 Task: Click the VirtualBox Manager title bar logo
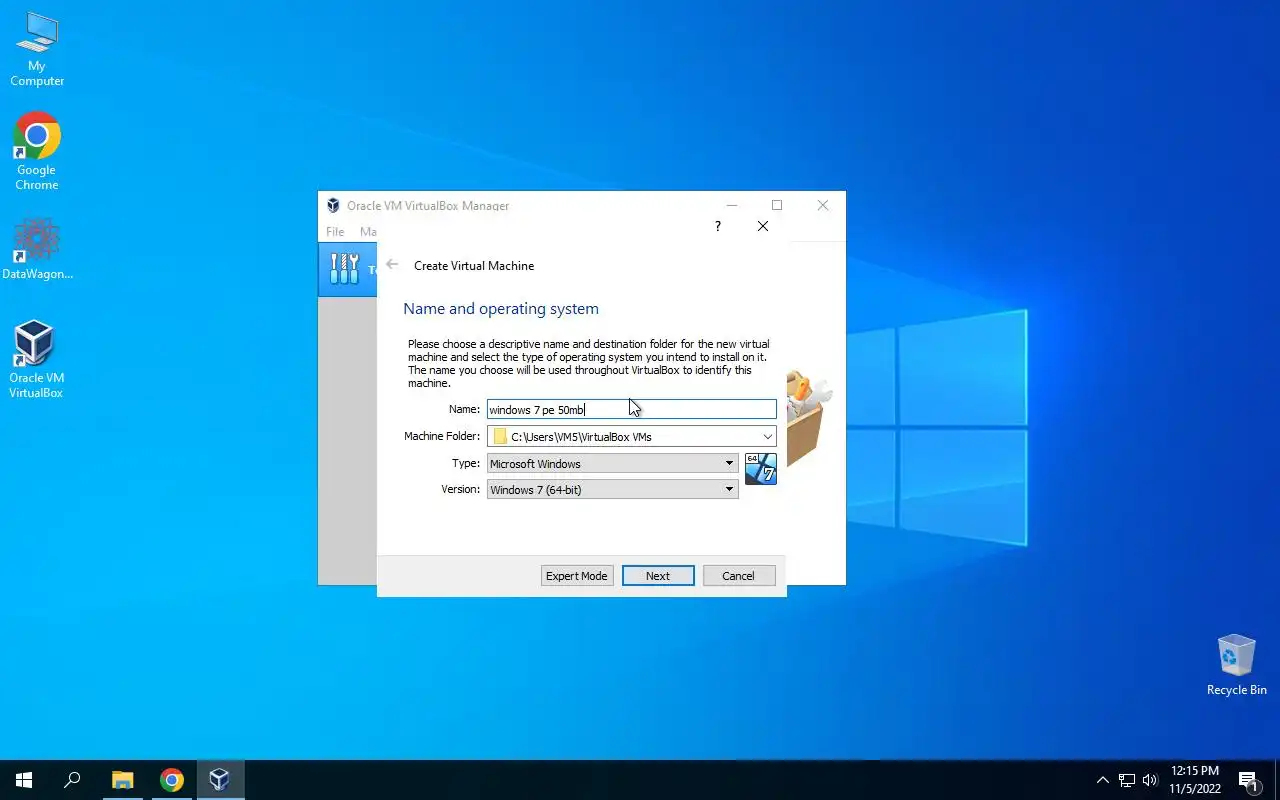[333, 206]
